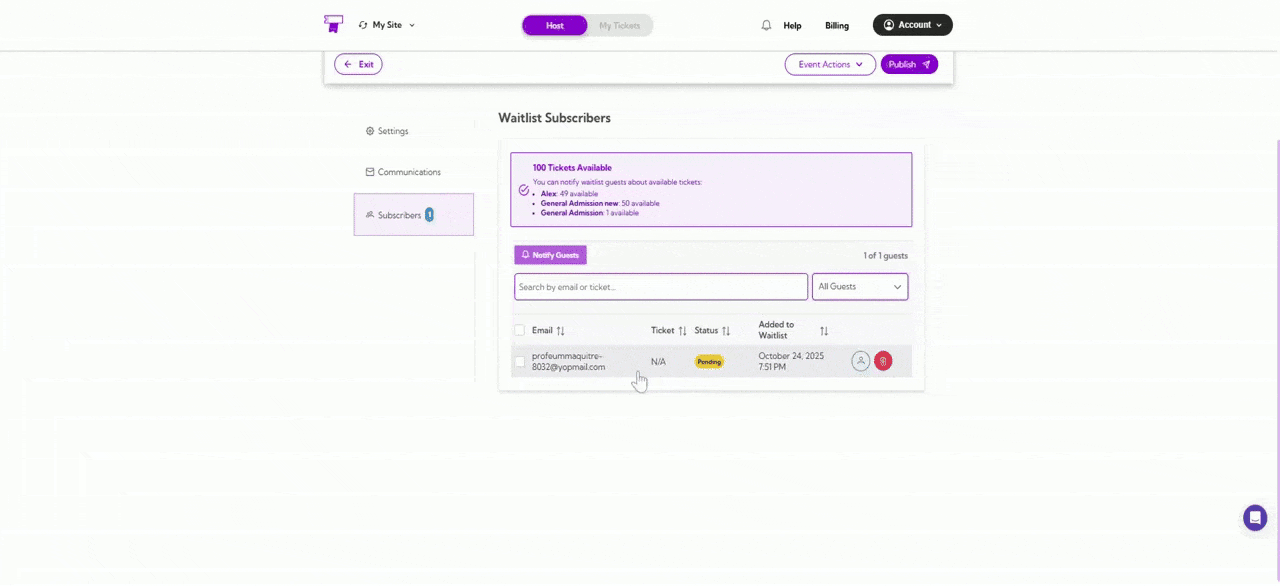
Task: Click the ticket logo in the top navigation
Action: coord(333,24)
